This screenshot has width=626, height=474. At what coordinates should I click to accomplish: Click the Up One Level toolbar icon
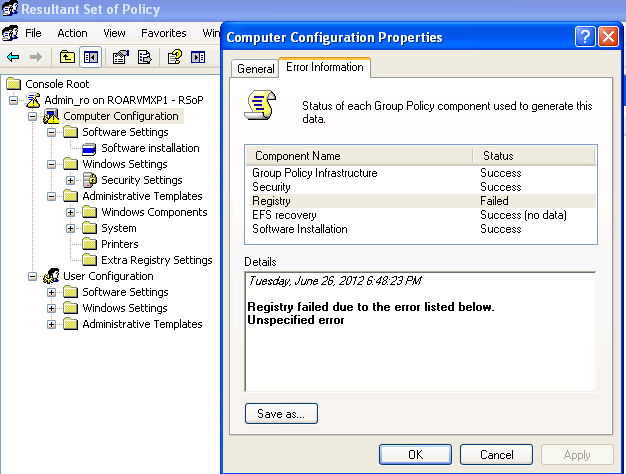pyautogui.click(x=67, y=58)
